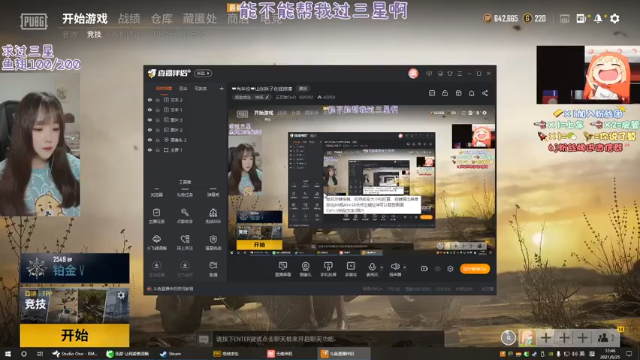Click the G-Coin 220 balance

535,18
